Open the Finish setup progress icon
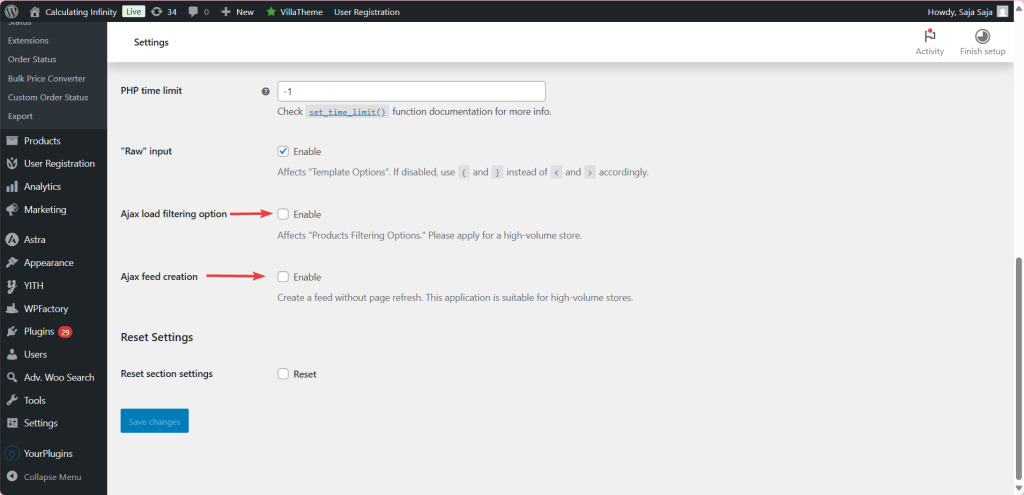This screenshot has width=1024, height=495. 982,36
